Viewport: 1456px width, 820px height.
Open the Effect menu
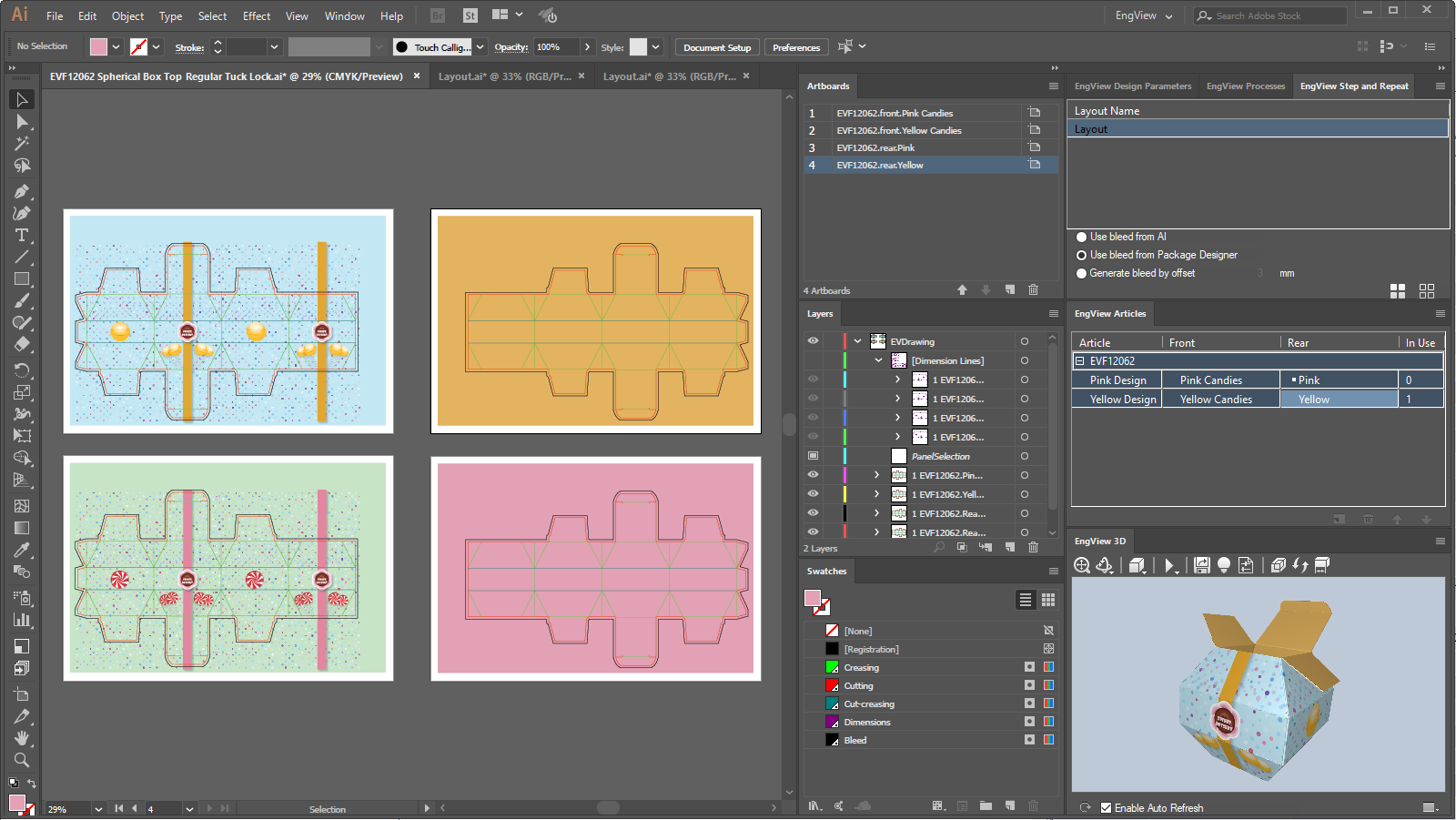coord(256,16)
